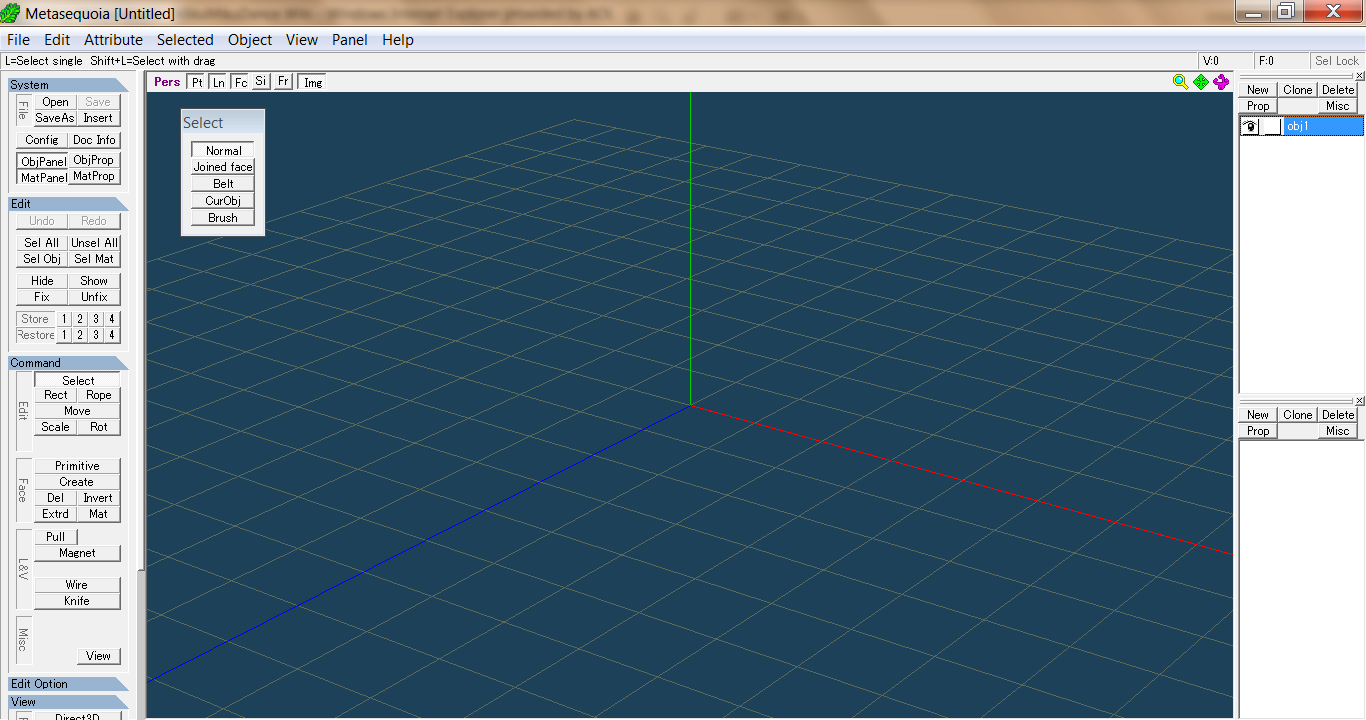Activate the Select command button
Image resolution: width=1366 pixels, height=720 pixels.
tap(78, 381)
